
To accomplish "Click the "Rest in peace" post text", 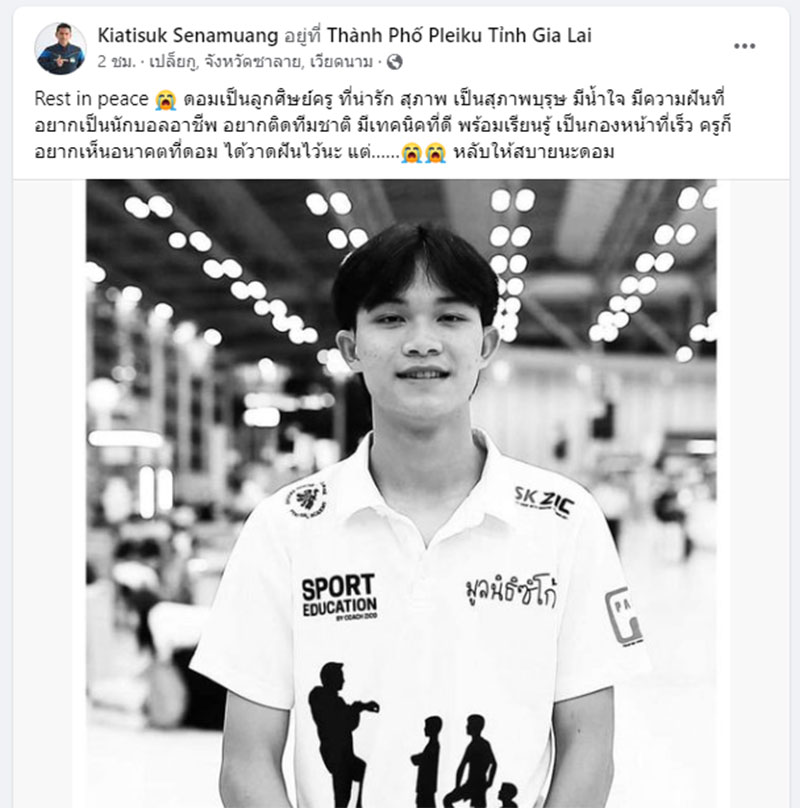I will tap(92, 99).
